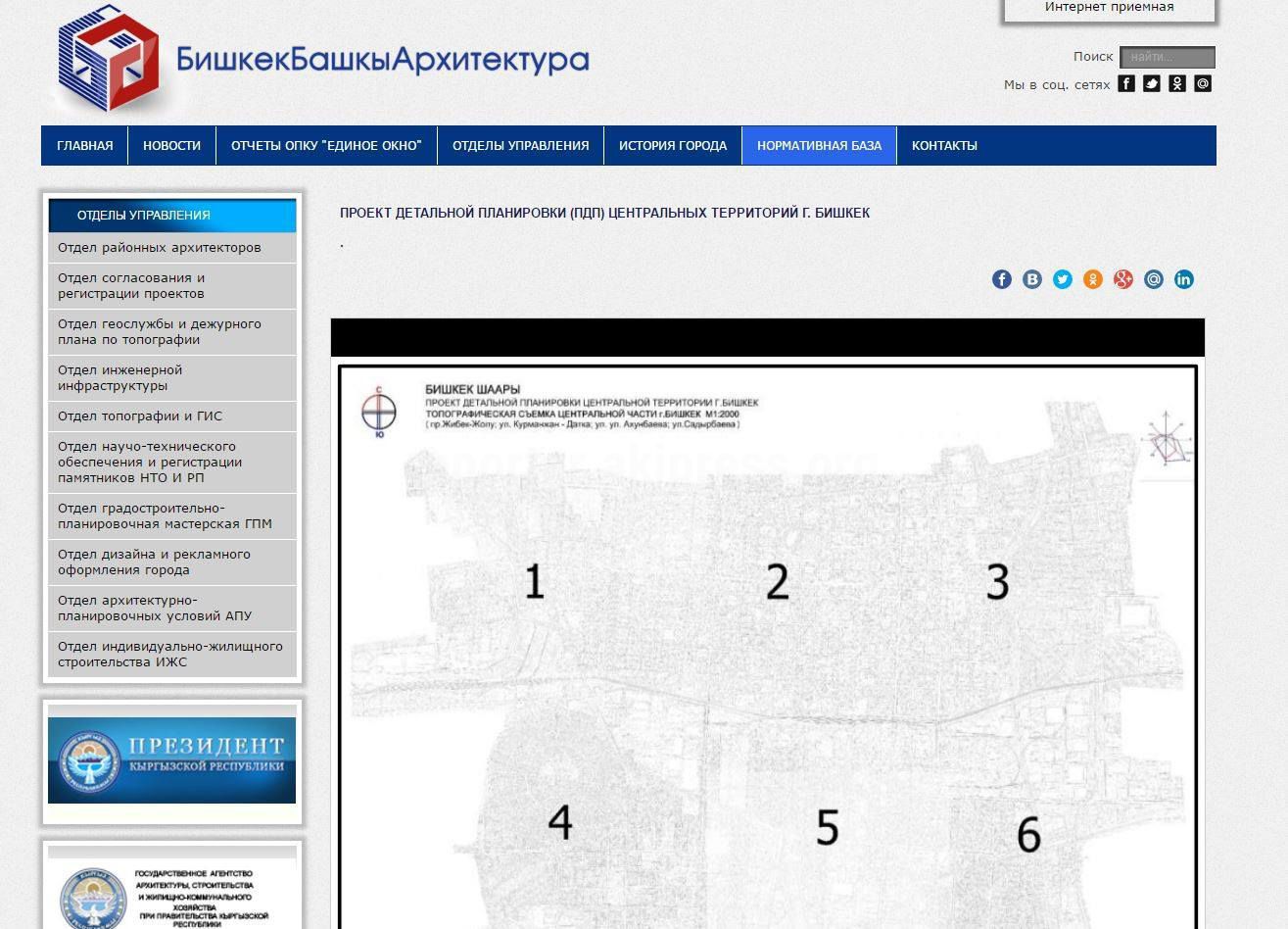
Task: Share via red Google Plus icon
Action: click(1123, 279)
